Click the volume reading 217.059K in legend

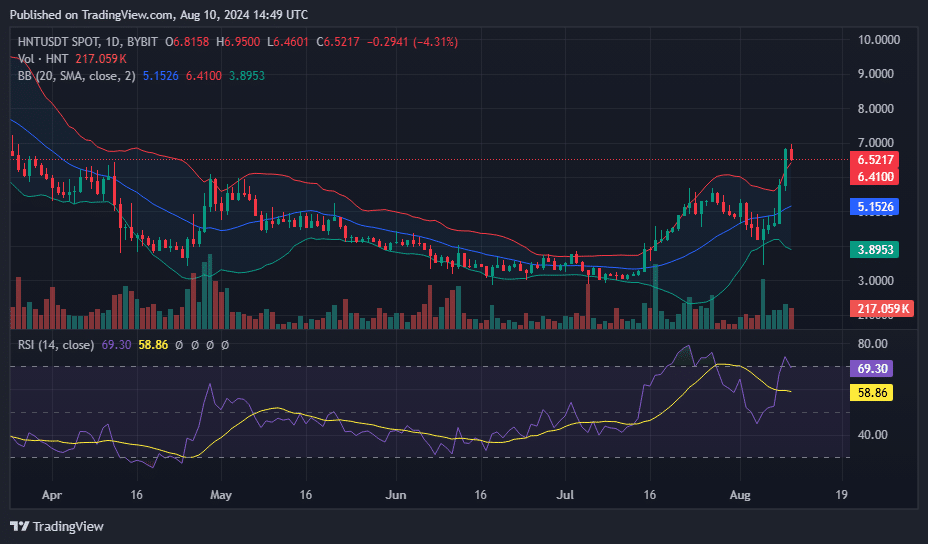101,59
